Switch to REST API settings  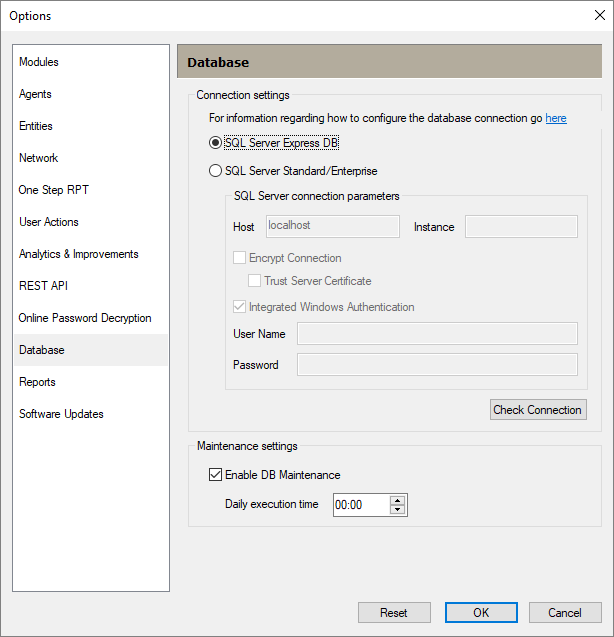point(42,286)
